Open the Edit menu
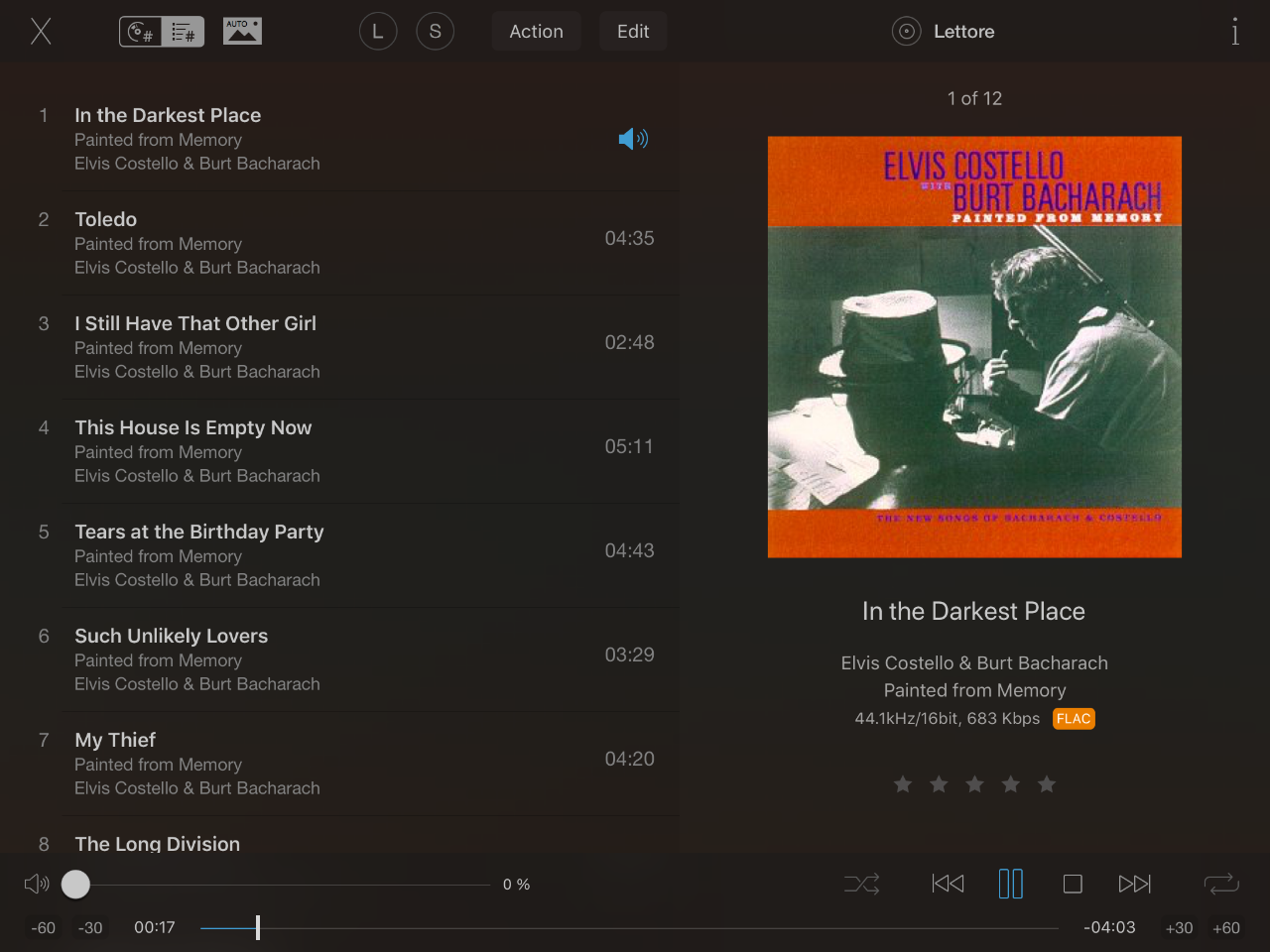Viewport: 1270px width, 952px height. tap(633, 32)
